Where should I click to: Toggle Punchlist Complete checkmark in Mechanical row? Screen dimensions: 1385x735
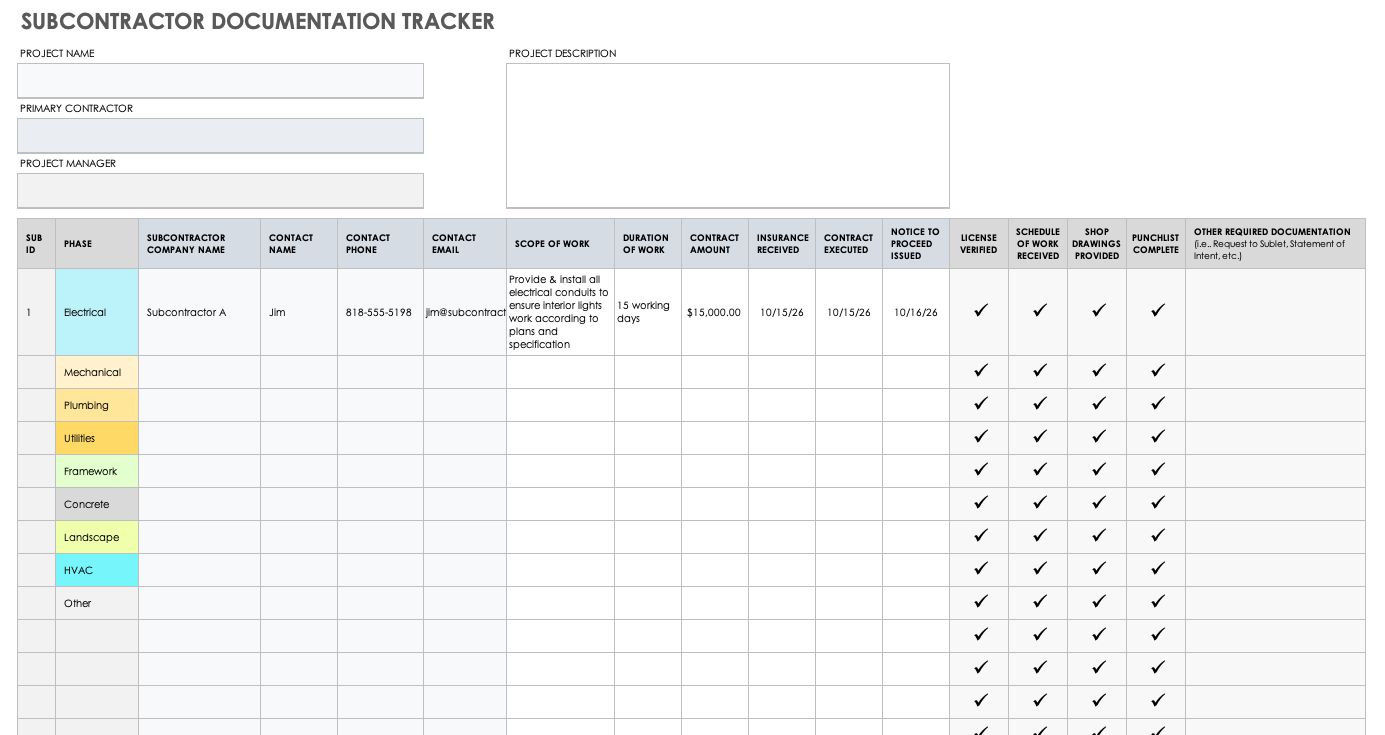point(1157,371)
